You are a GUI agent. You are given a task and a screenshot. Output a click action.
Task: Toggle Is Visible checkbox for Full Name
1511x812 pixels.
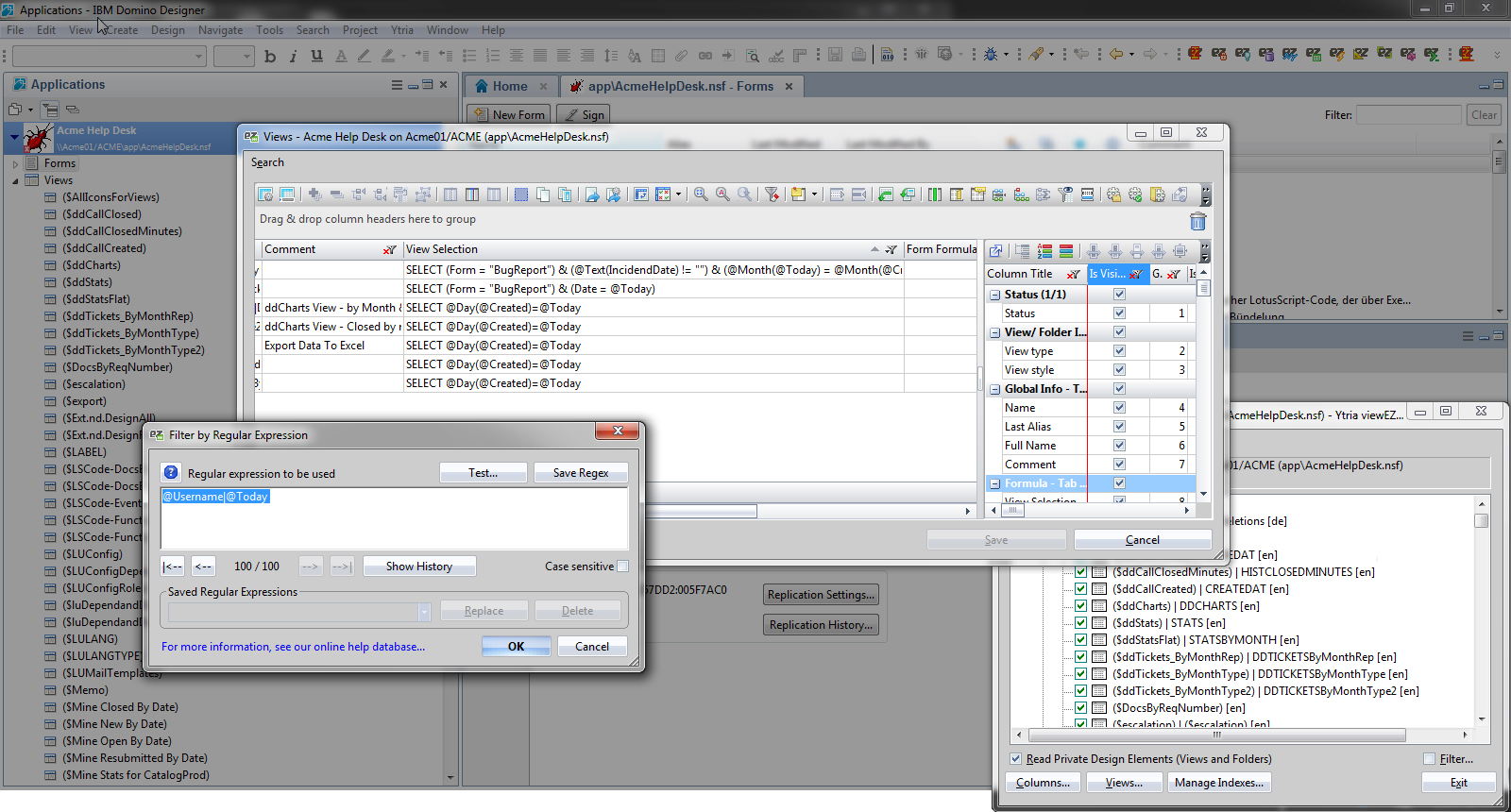click(1119, 445)
